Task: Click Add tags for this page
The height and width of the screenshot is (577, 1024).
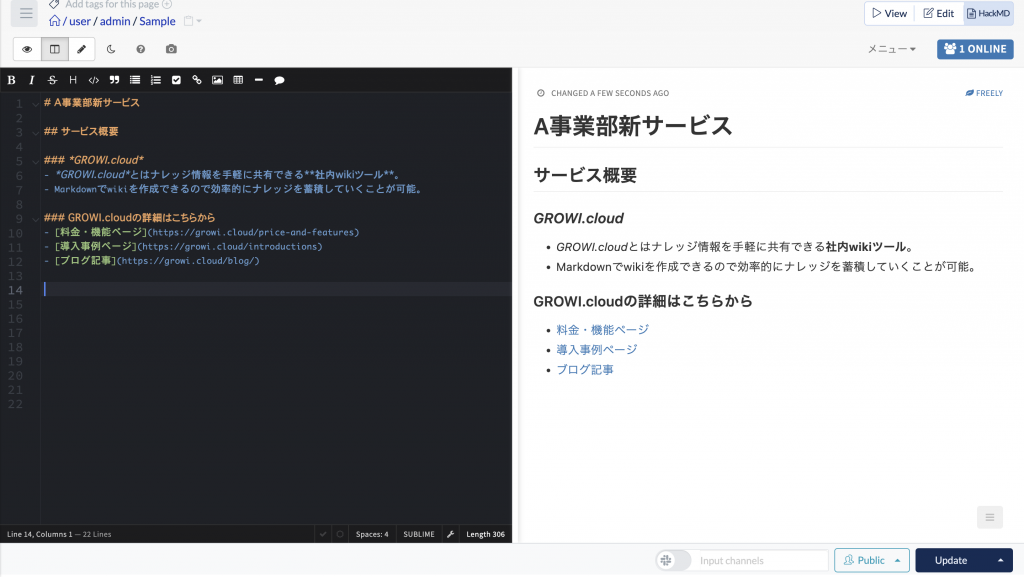Action: click(112, 5)
